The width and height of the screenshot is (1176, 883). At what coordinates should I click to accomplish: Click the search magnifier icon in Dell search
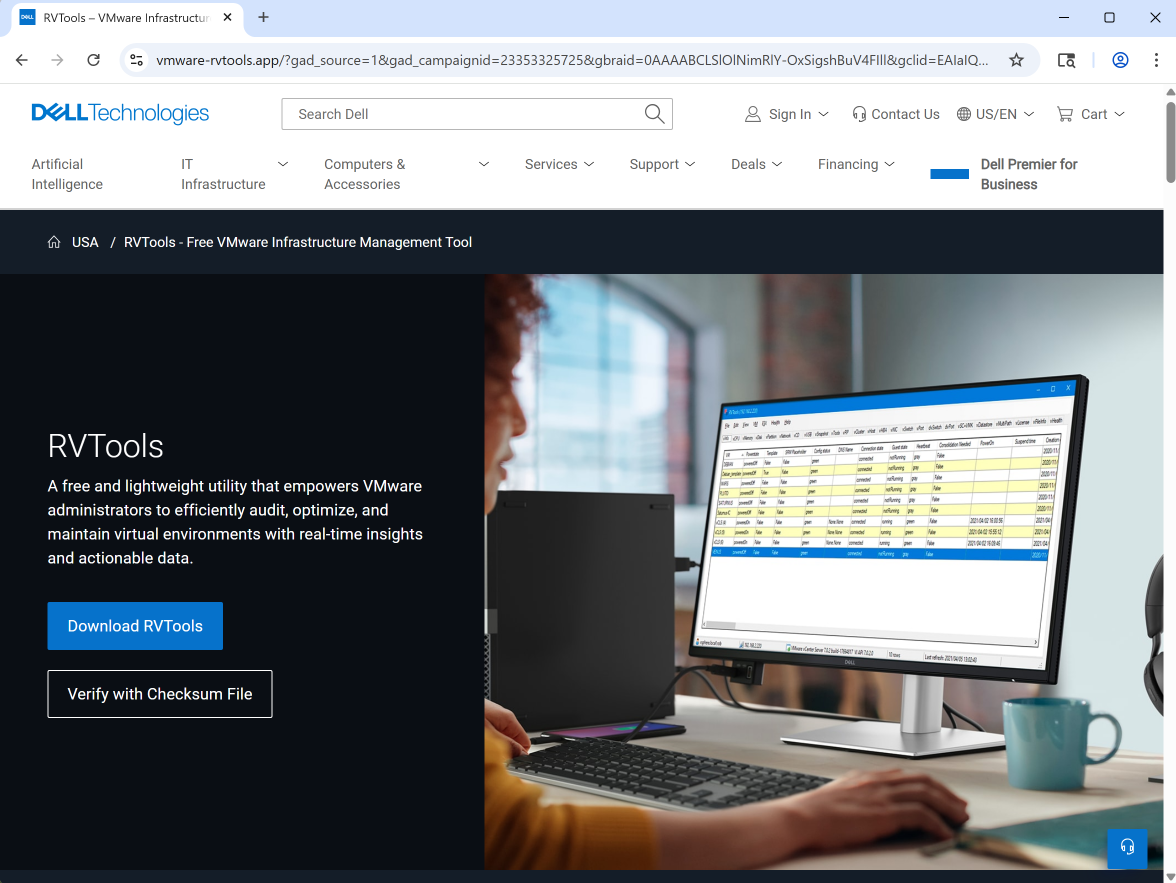tap(654, 114)
